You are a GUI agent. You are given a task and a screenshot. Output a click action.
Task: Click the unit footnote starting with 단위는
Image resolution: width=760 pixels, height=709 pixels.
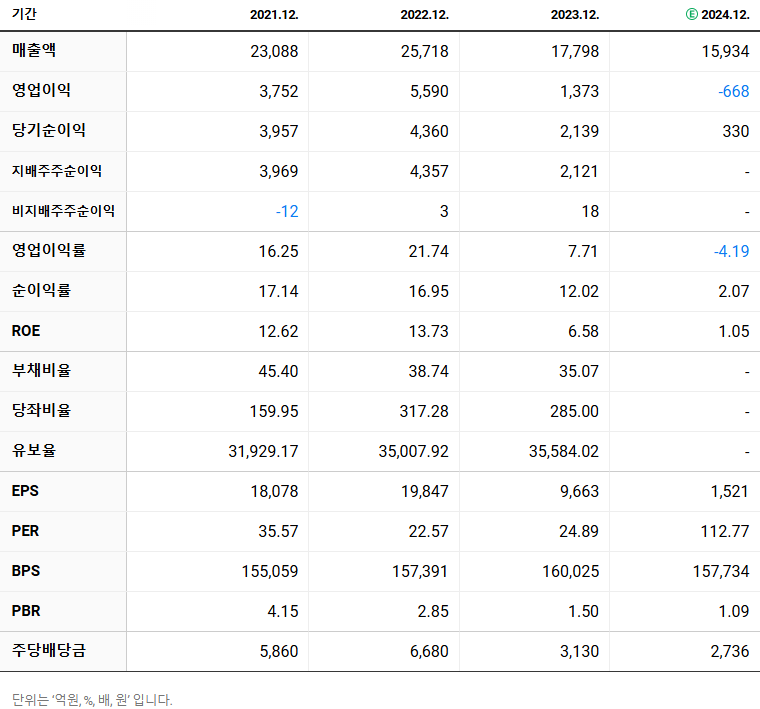(x=92, y=700)
